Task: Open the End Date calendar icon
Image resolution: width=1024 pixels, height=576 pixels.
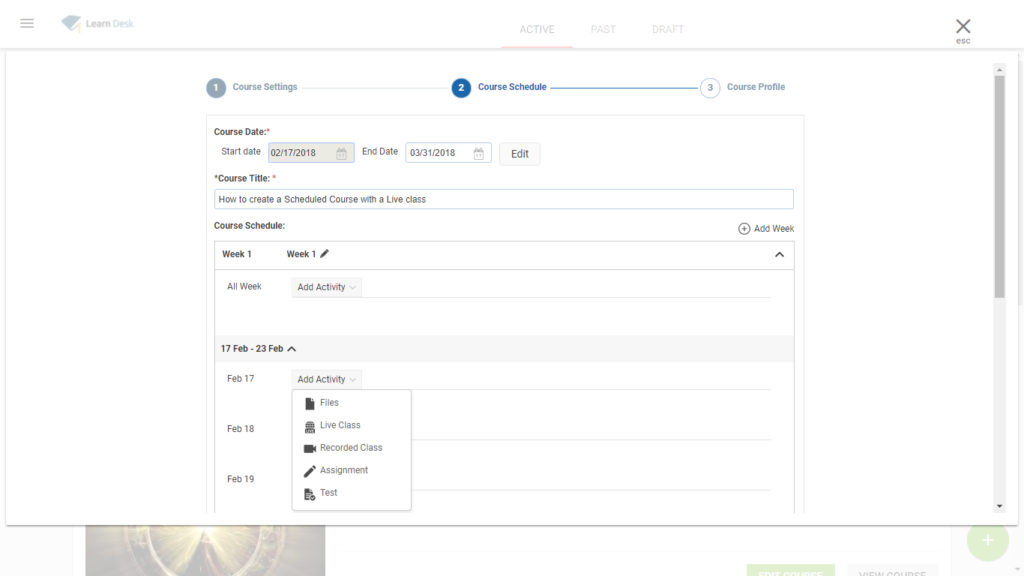Action: pos(478,153)
